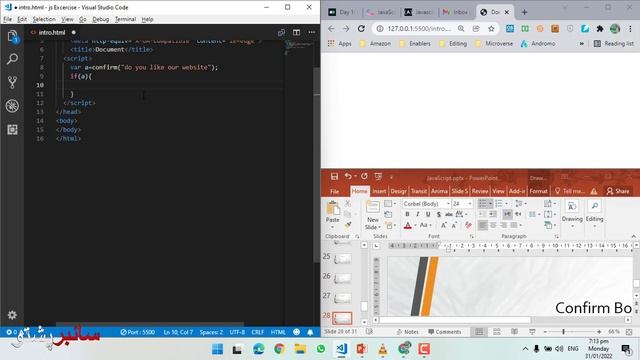Viewport: 640px width, 360px height.
Task: Open the Debug view in VS Code
Action: [x=12, y=106]
